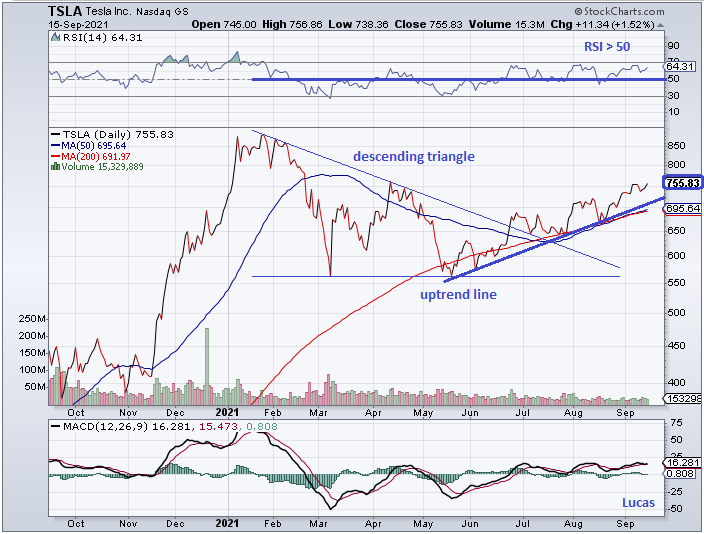Click the Lucas signature text
The image size is (704, 534).
[638, 503]
